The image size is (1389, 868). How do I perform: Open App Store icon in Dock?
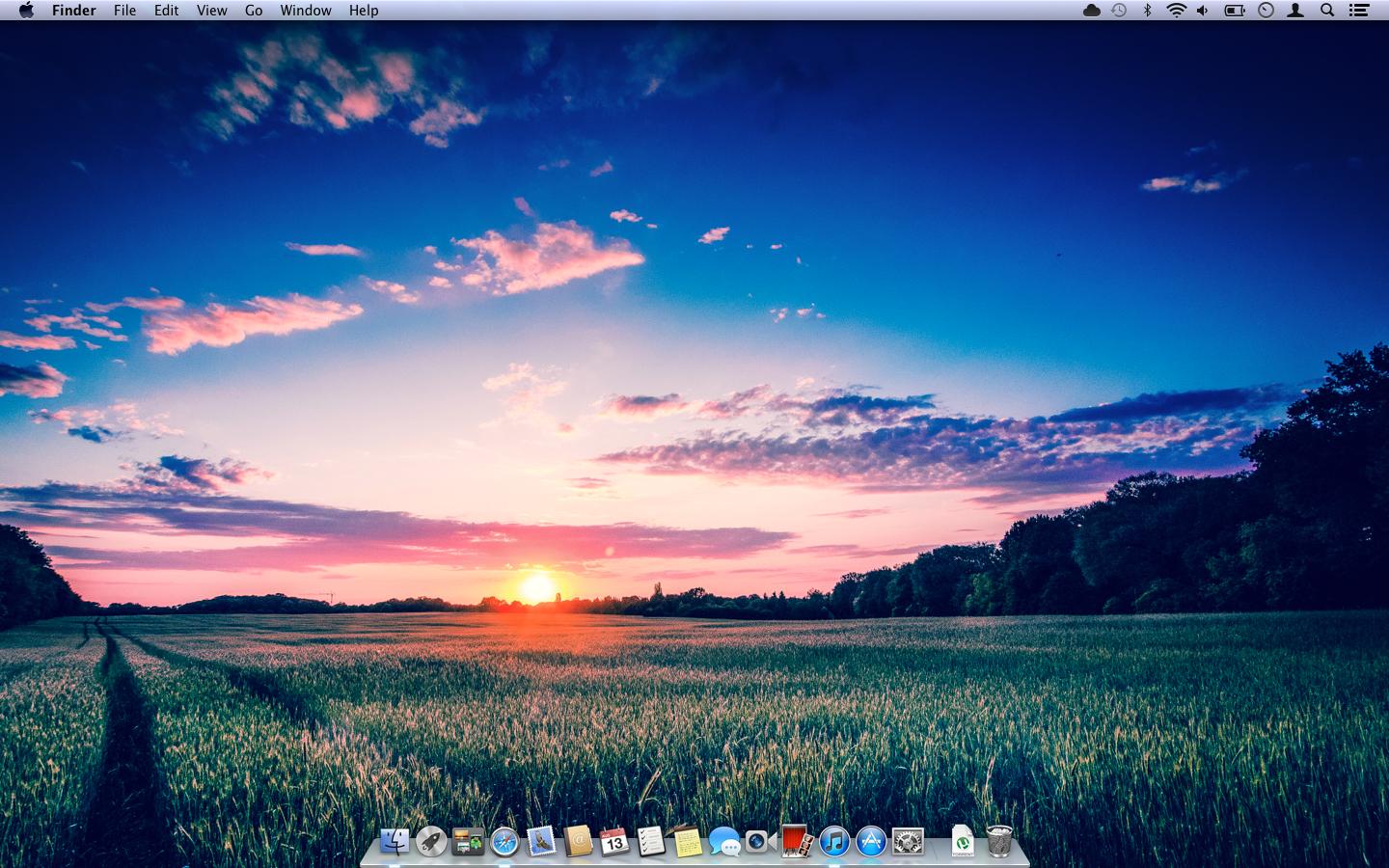tap(871, 841)
